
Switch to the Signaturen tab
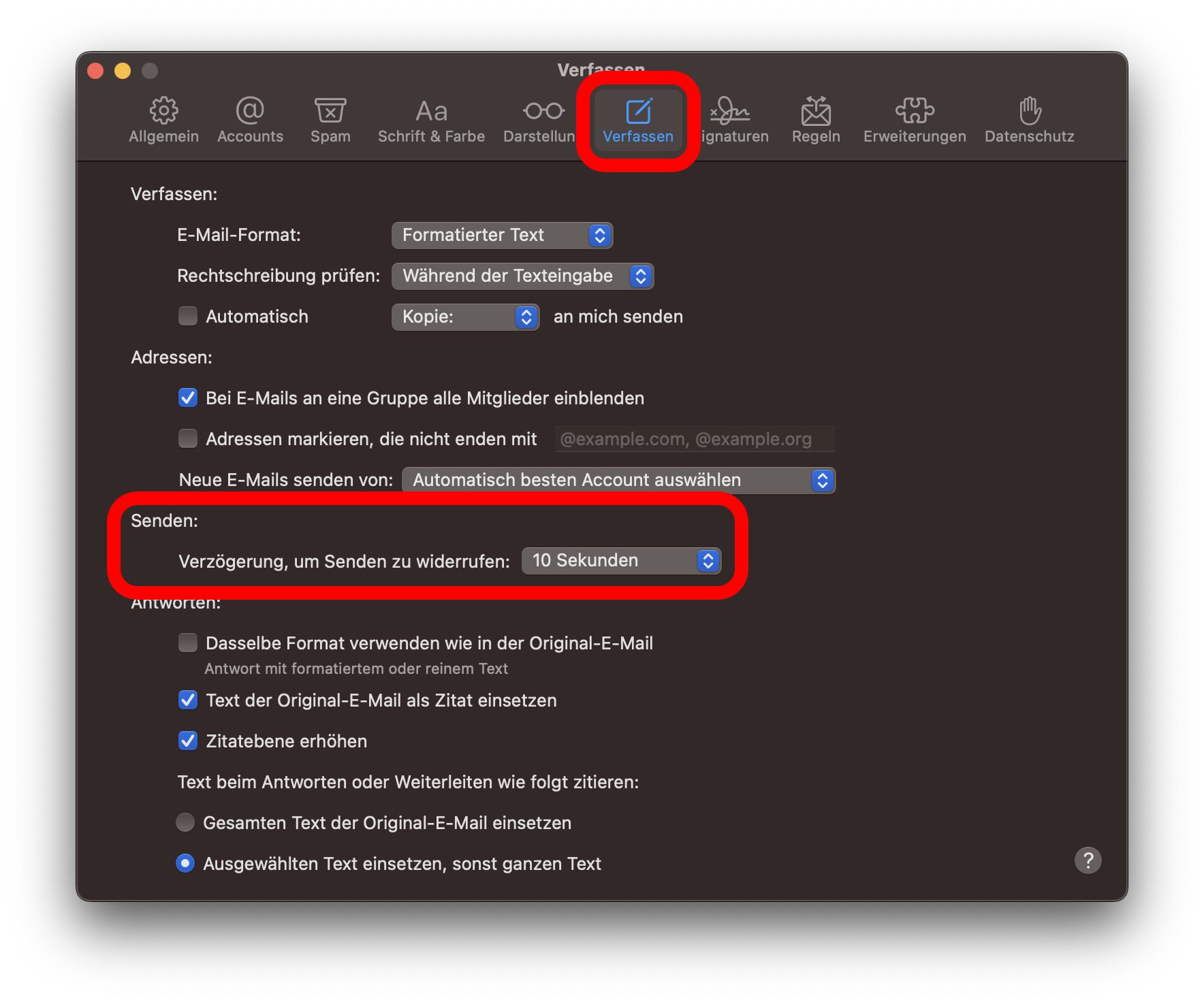[733, 120]
